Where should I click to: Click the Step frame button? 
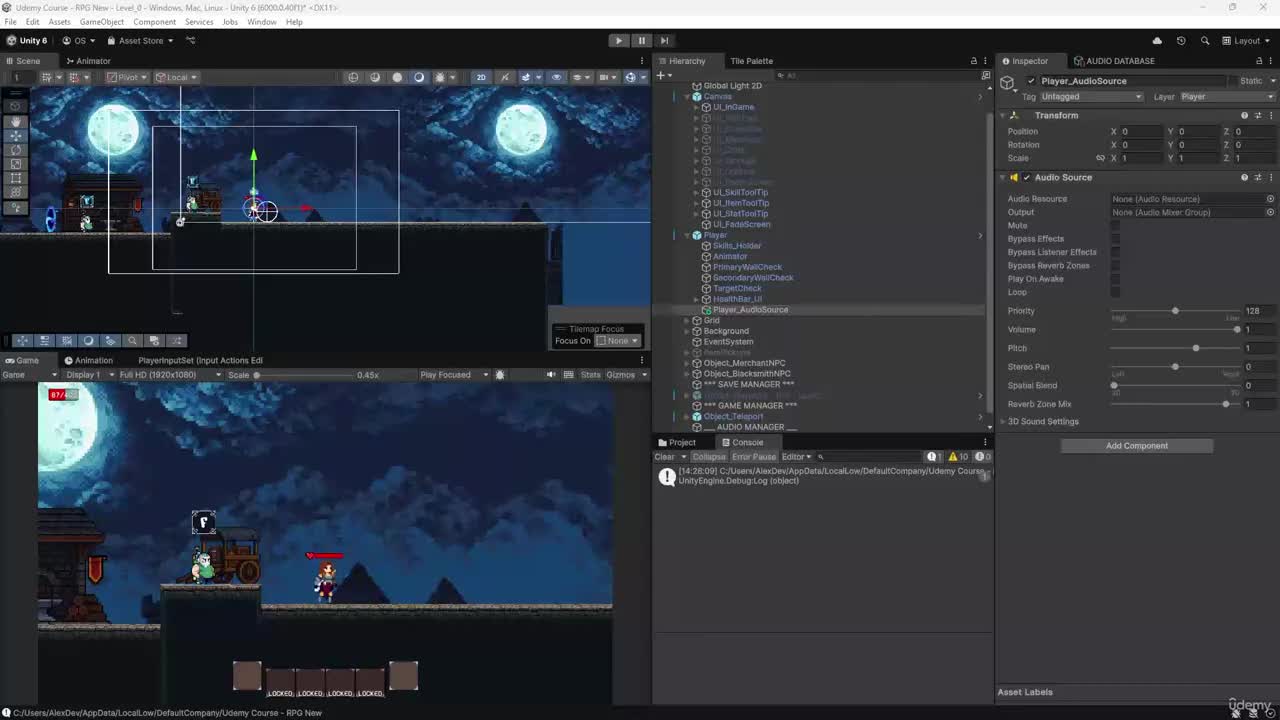tap(664, 41)
